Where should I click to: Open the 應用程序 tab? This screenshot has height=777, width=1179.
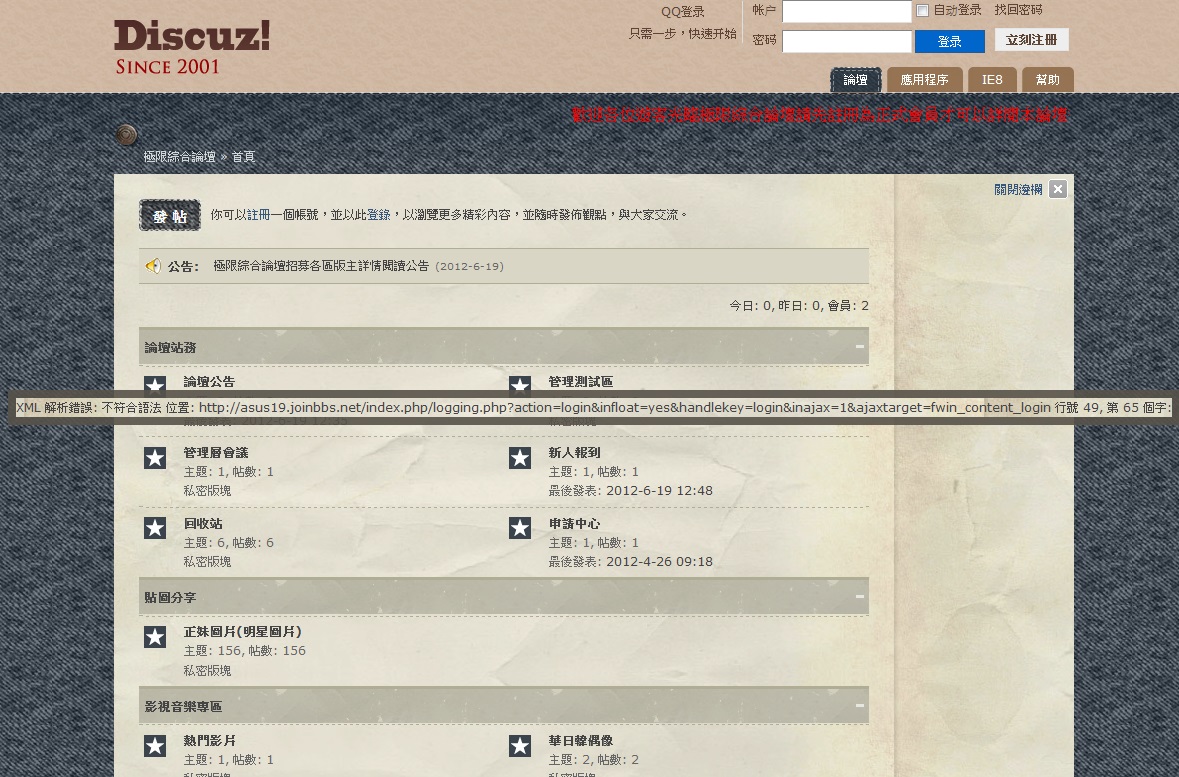924,80
